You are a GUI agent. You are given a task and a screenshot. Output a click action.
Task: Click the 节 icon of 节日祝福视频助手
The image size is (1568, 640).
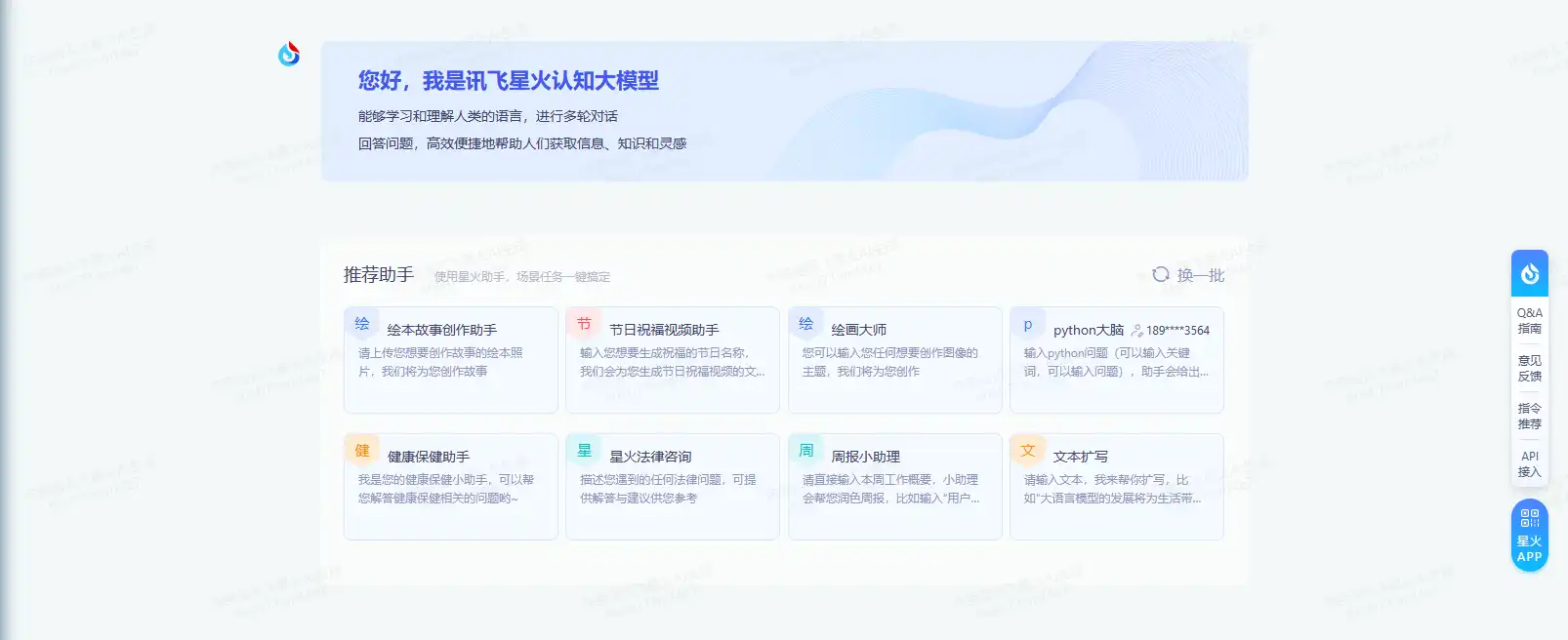click(584, 324)
